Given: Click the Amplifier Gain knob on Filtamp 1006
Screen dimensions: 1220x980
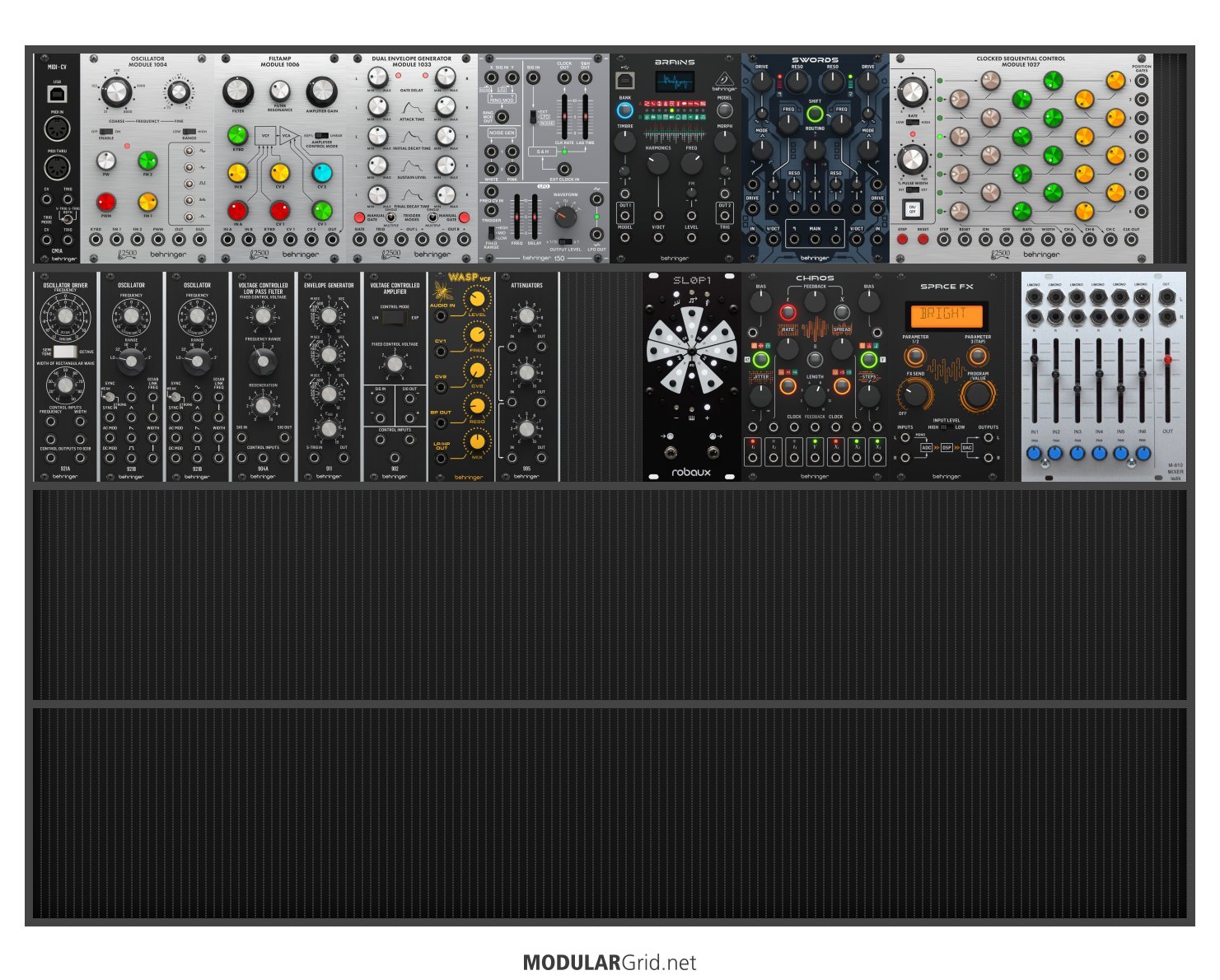Looking at the screenshot, I should click(321, 91).
